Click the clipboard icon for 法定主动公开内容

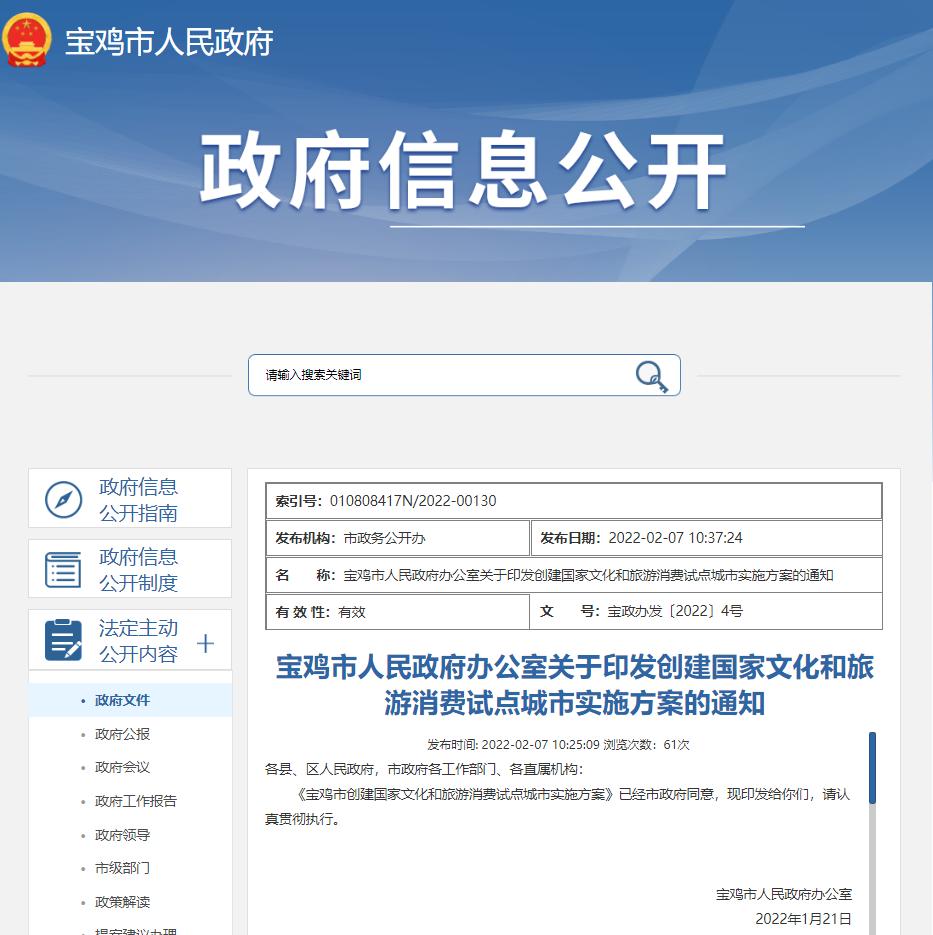64,641
